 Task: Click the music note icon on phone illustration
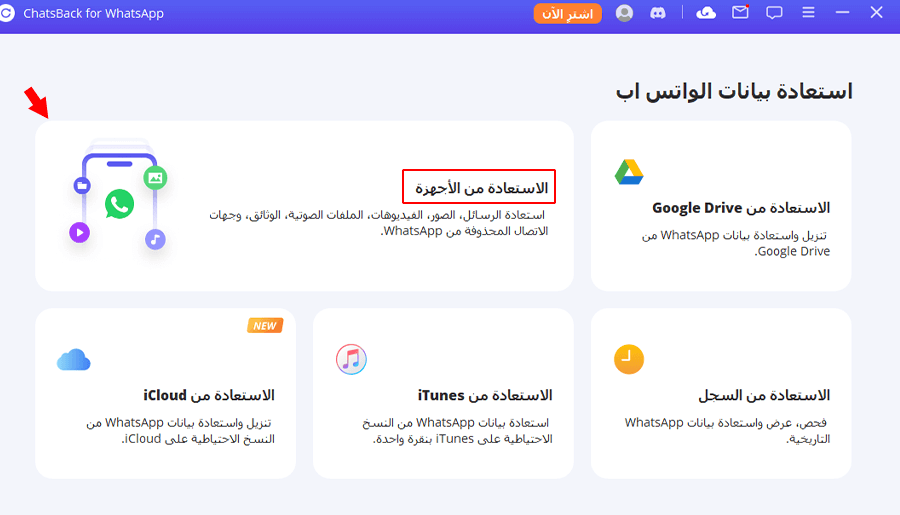(x=155, y=239)
